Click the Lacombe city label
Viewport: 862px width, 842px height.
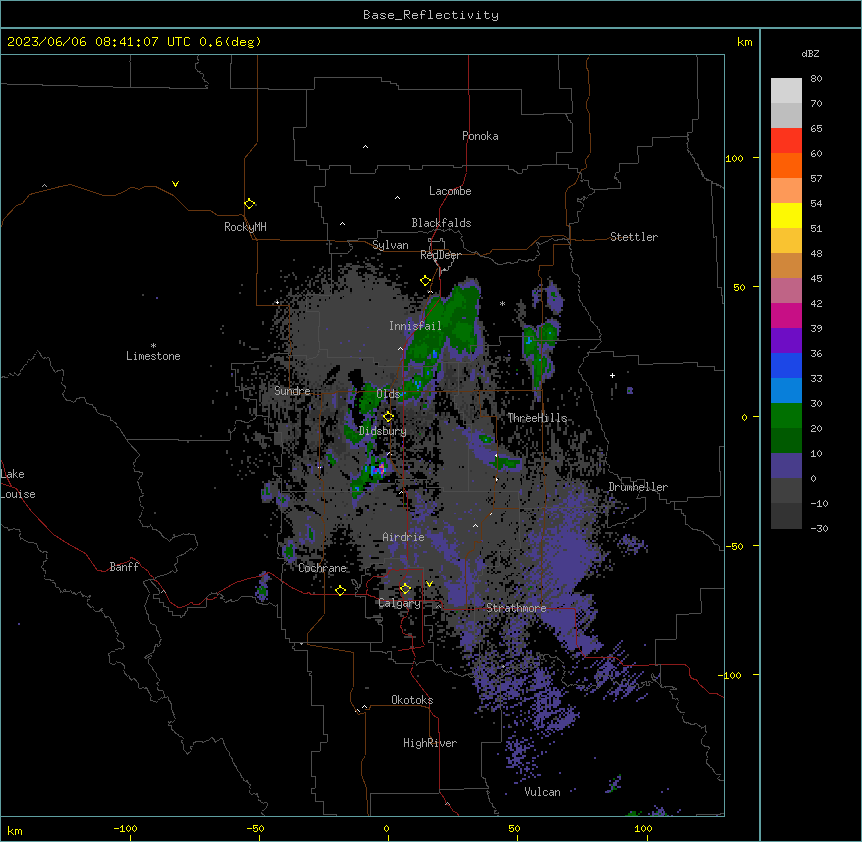pos(450,191)
